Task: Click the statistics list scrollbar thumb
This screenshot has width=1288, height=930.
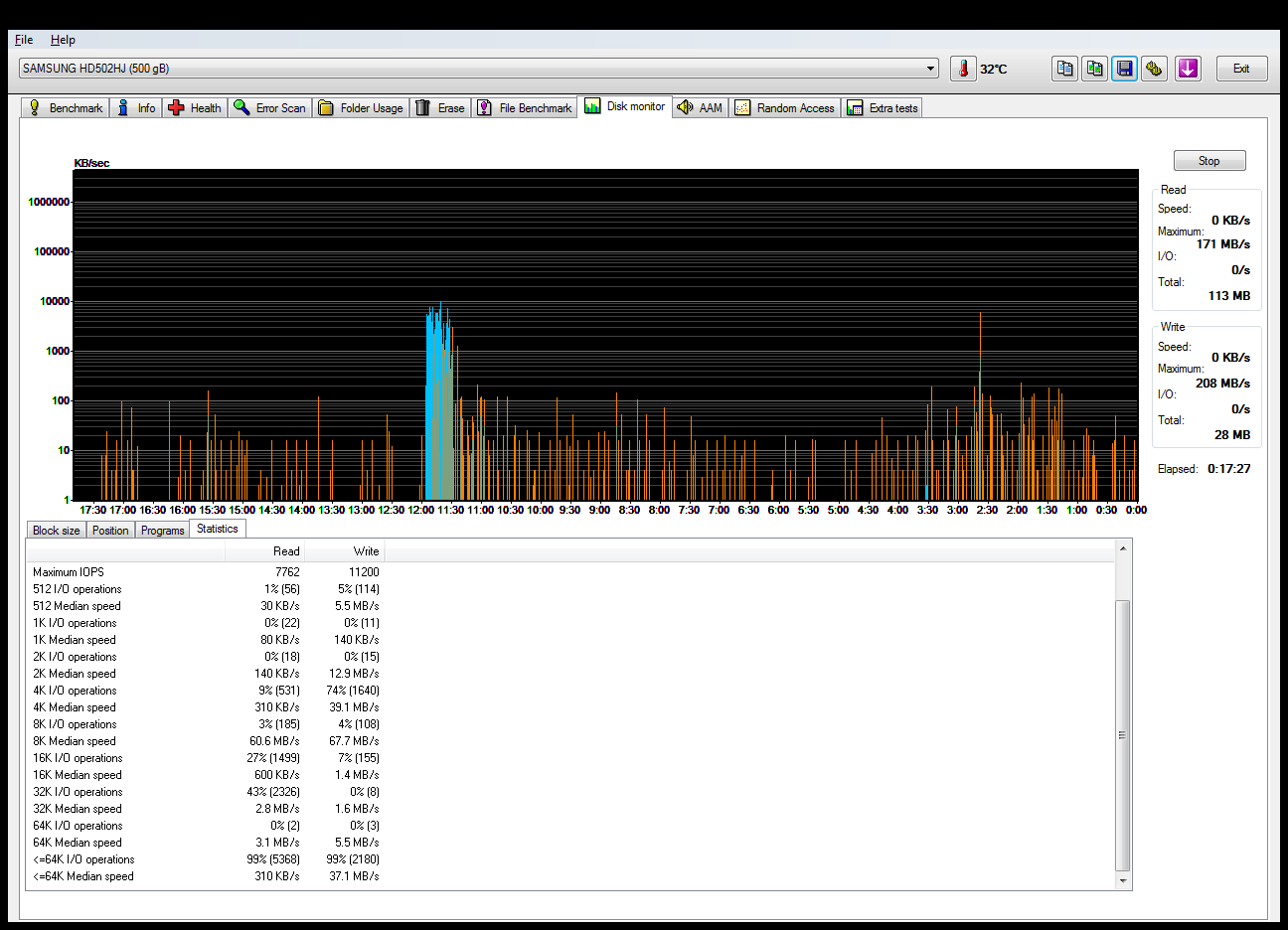Action: point(1123,735)
